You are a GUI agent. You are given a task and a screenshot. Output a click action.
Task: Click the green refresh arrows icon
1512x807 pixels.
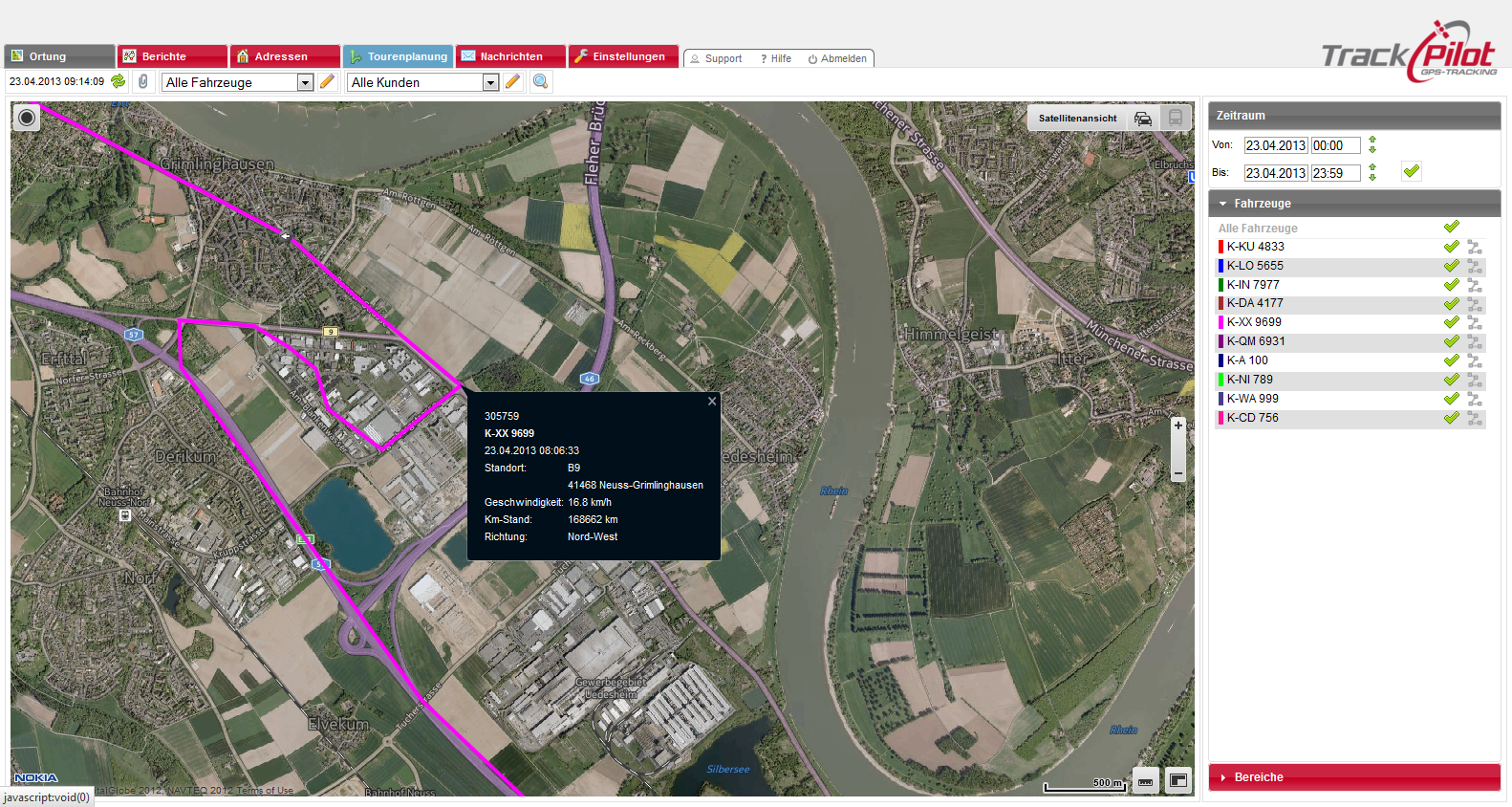point(119,82)
